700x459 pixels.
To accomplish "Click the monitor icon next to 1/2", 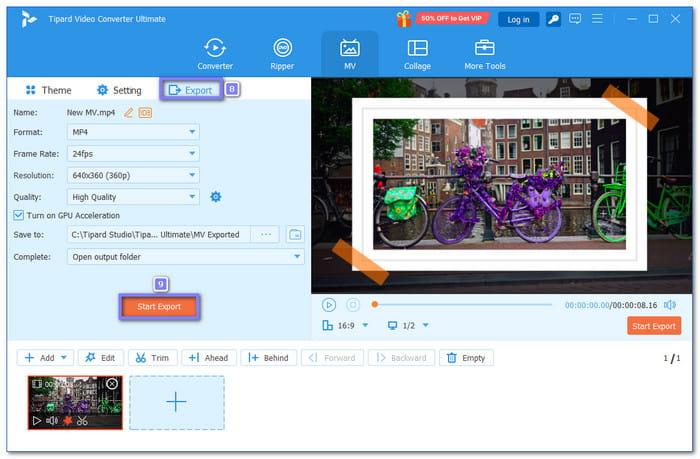I will click(392, 325).
